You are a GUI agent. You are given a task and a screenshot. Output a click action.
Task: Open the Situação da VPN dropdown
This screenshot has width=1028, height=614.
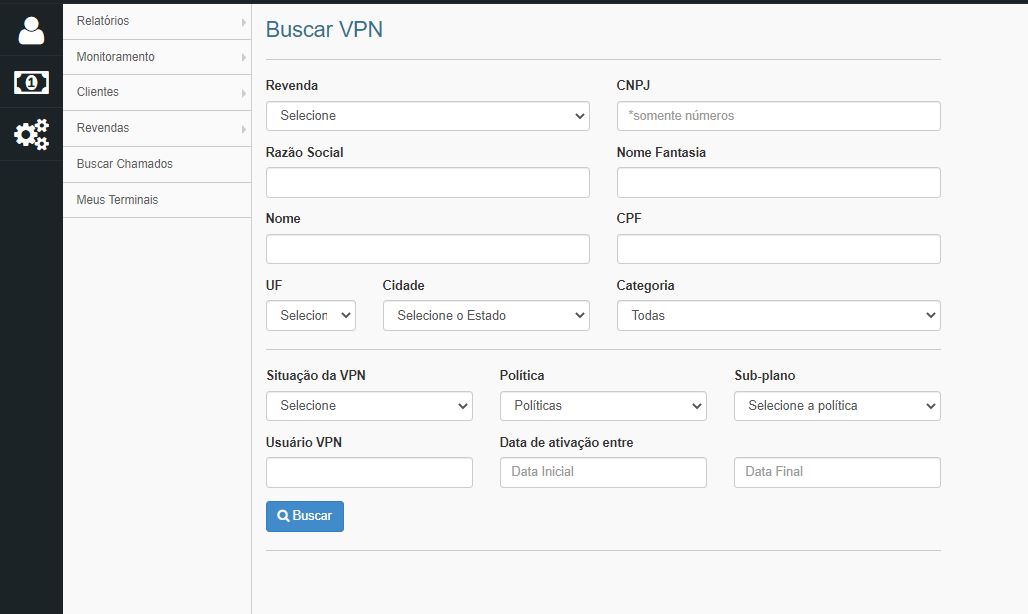[x=369, y=406]
